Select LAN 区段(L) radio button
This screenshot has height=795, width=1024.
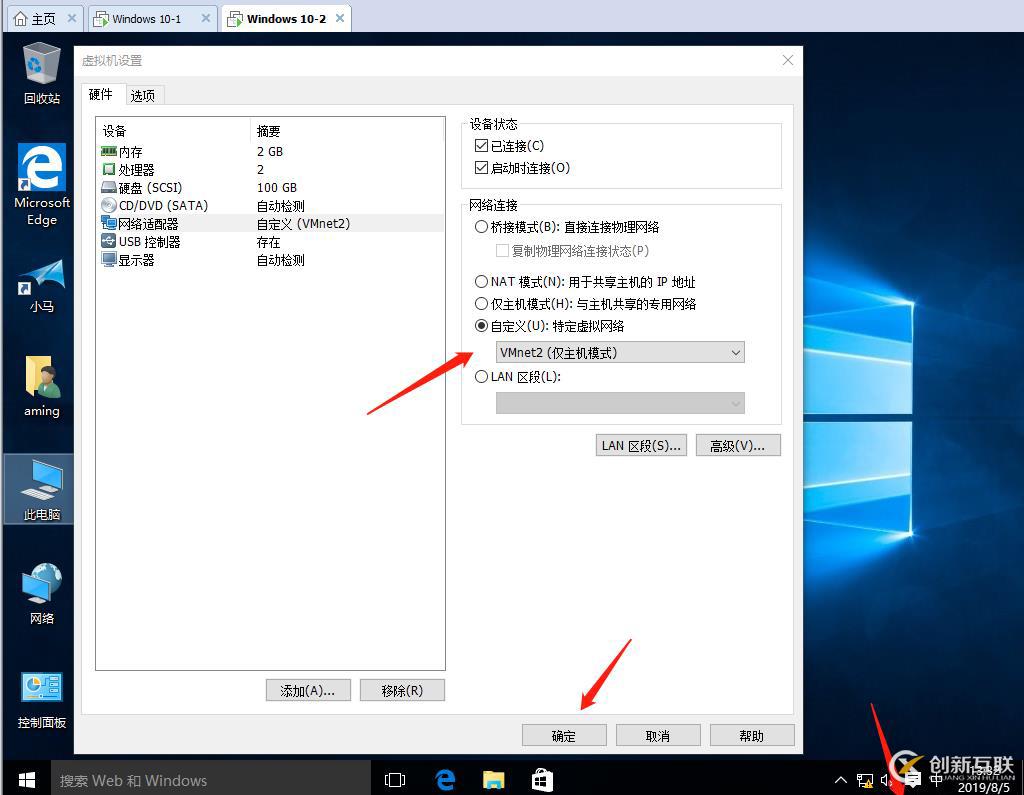click(481, 376)
